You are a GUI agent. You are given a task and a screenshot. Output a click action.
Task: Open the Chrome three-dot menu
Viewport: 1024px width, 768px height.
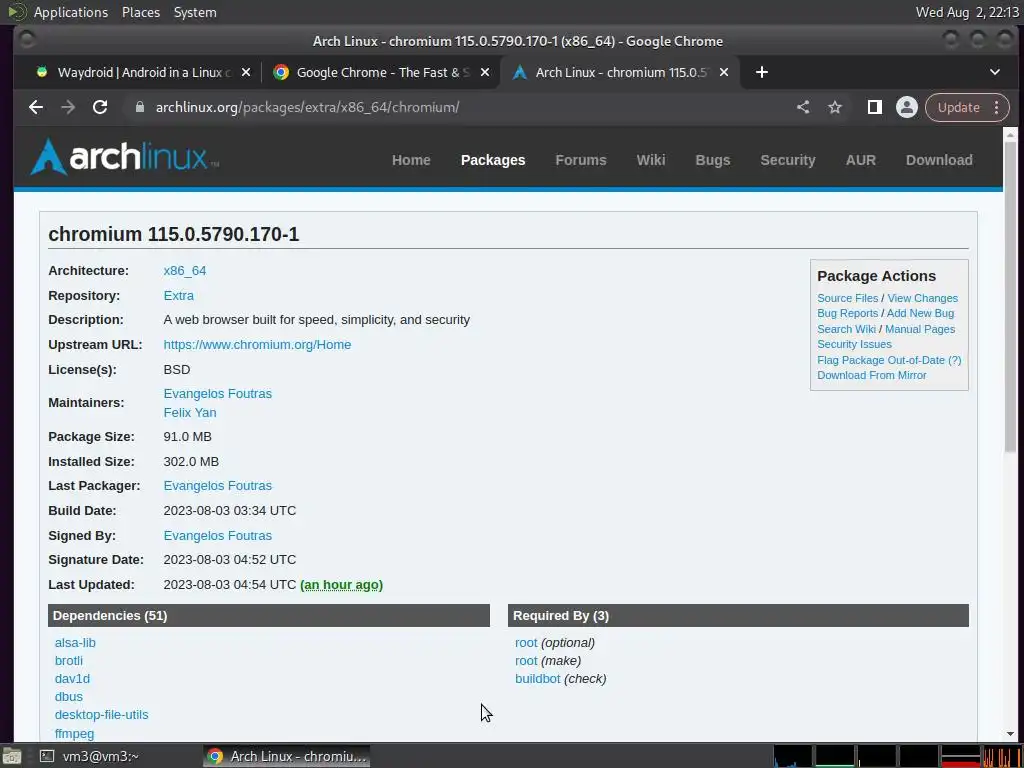(997, 107)
